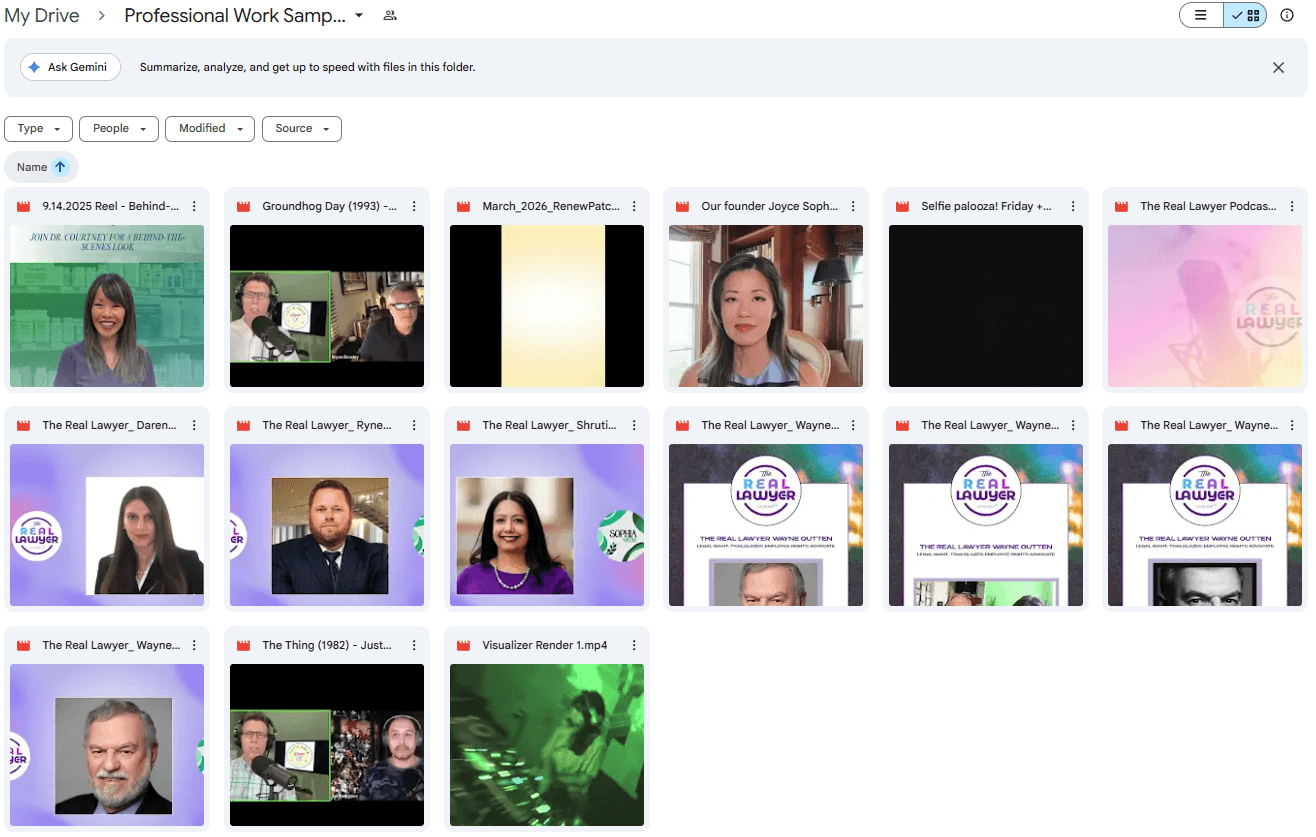
Task: Click the video icon beside Selfie palooza! Friday
Action: [x=902, y=206]
